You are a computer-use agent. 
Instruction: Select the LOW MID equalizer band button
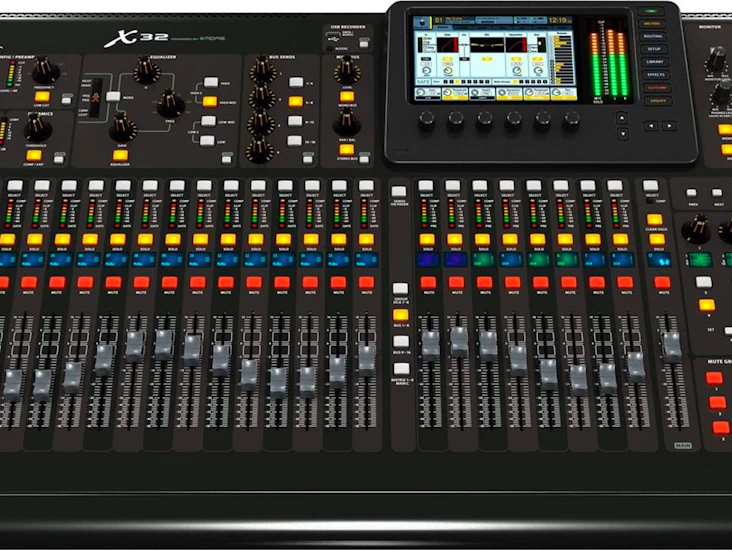coord(208,121)
